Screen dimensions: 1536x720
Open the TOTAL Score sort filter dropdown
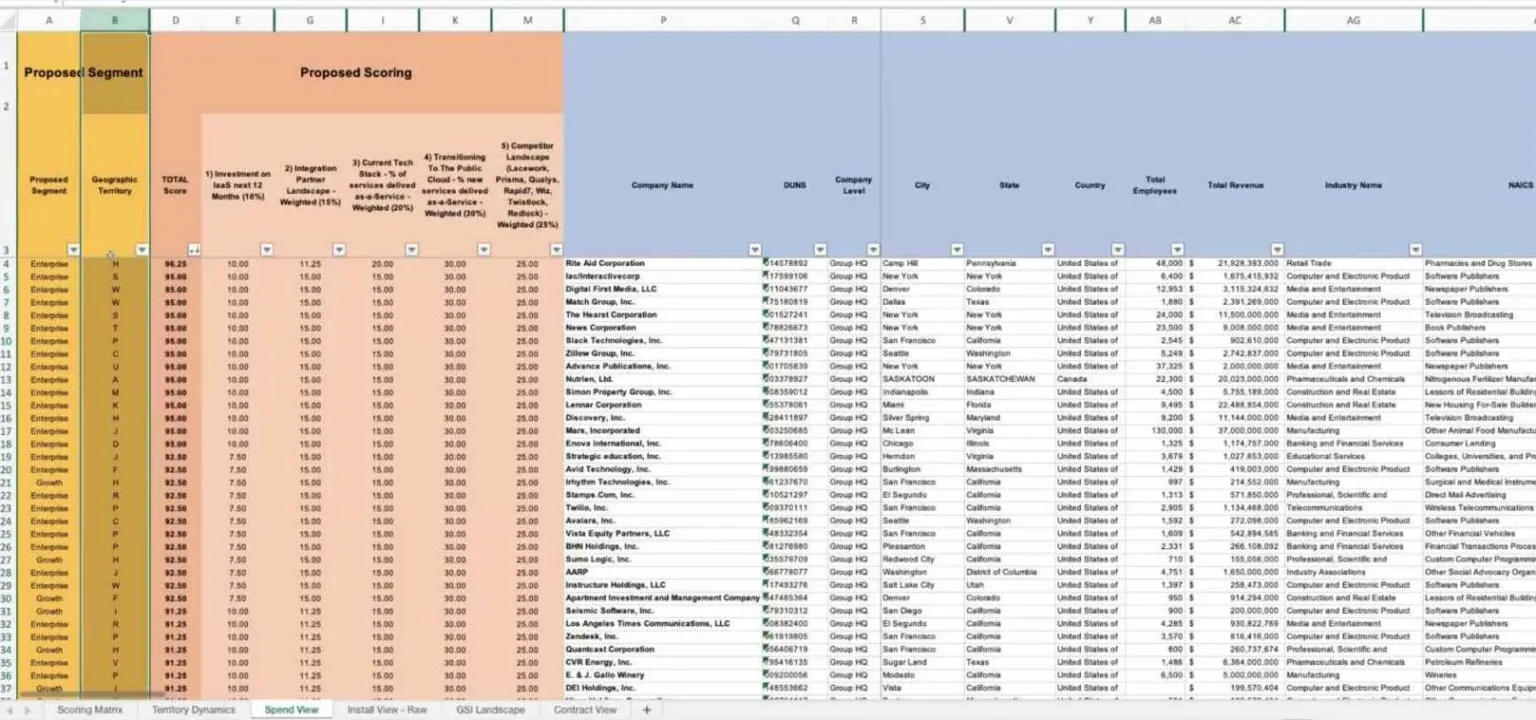(x=194, y=249)
